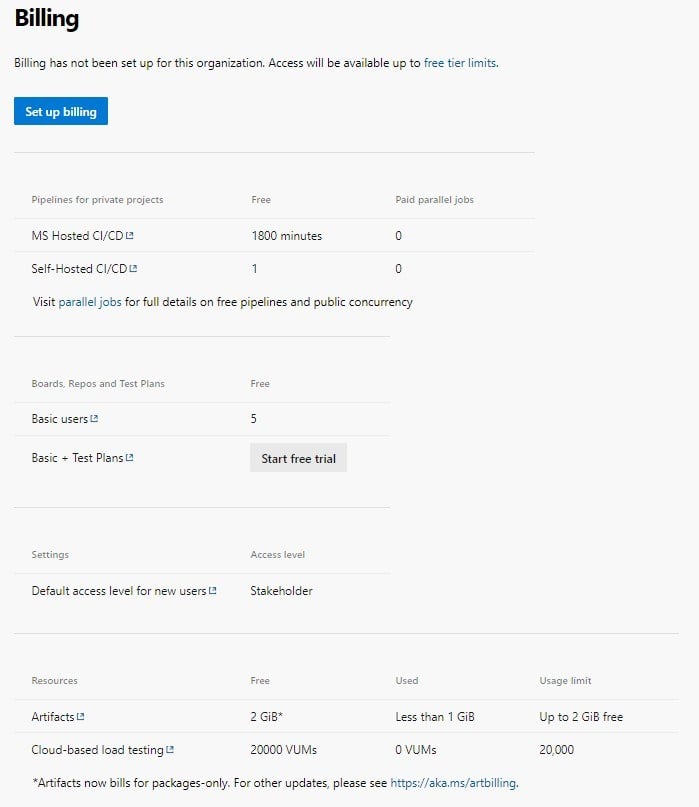Visit the aka.ms/artbilling link
Image resolution: width=699 pixels, height=807 pixels.
[453, 782]
